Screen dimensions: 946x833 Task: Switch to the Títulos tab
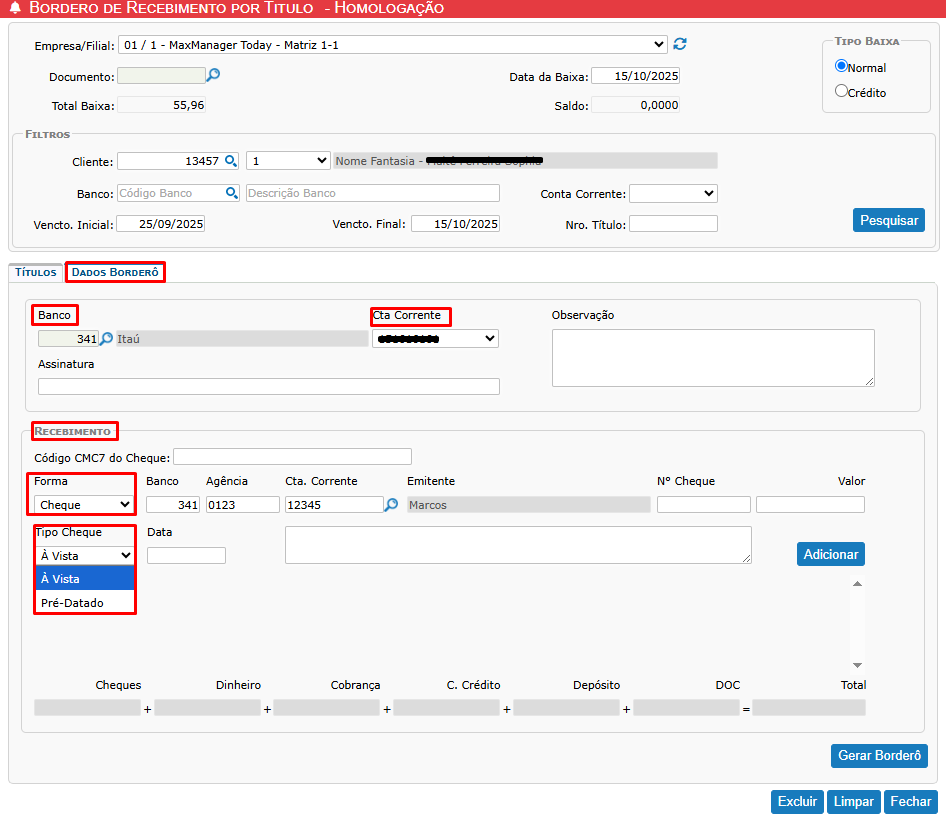35,272
